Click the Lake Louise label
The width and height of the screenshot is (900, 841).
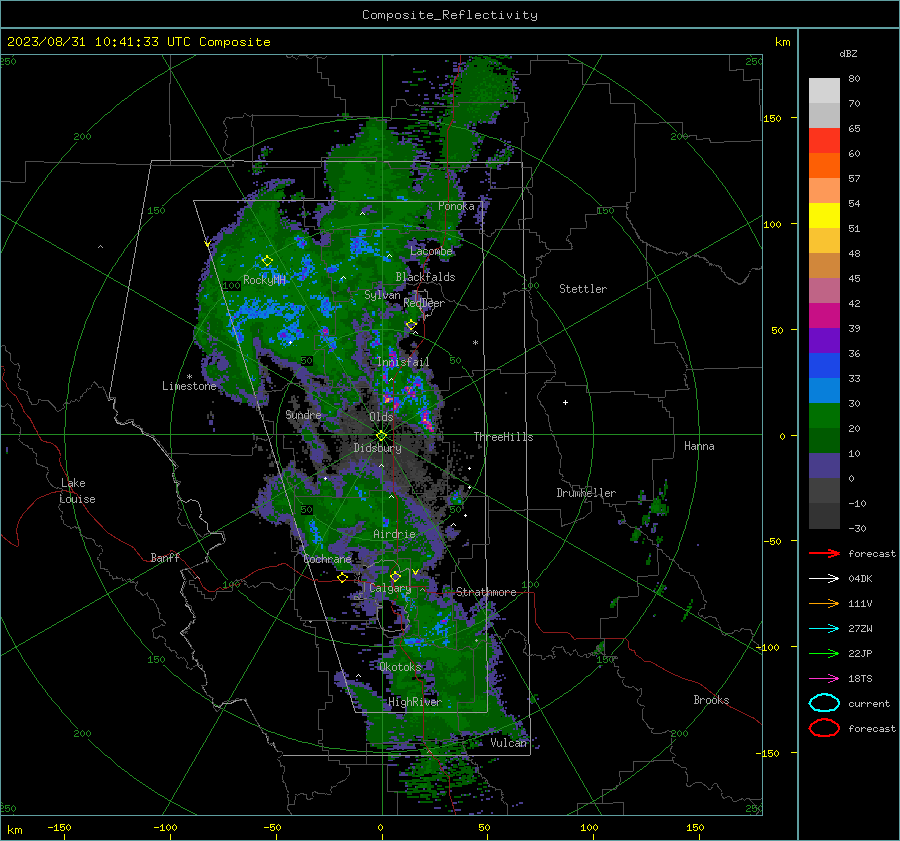pyautogui.click(x=77, y=491)
